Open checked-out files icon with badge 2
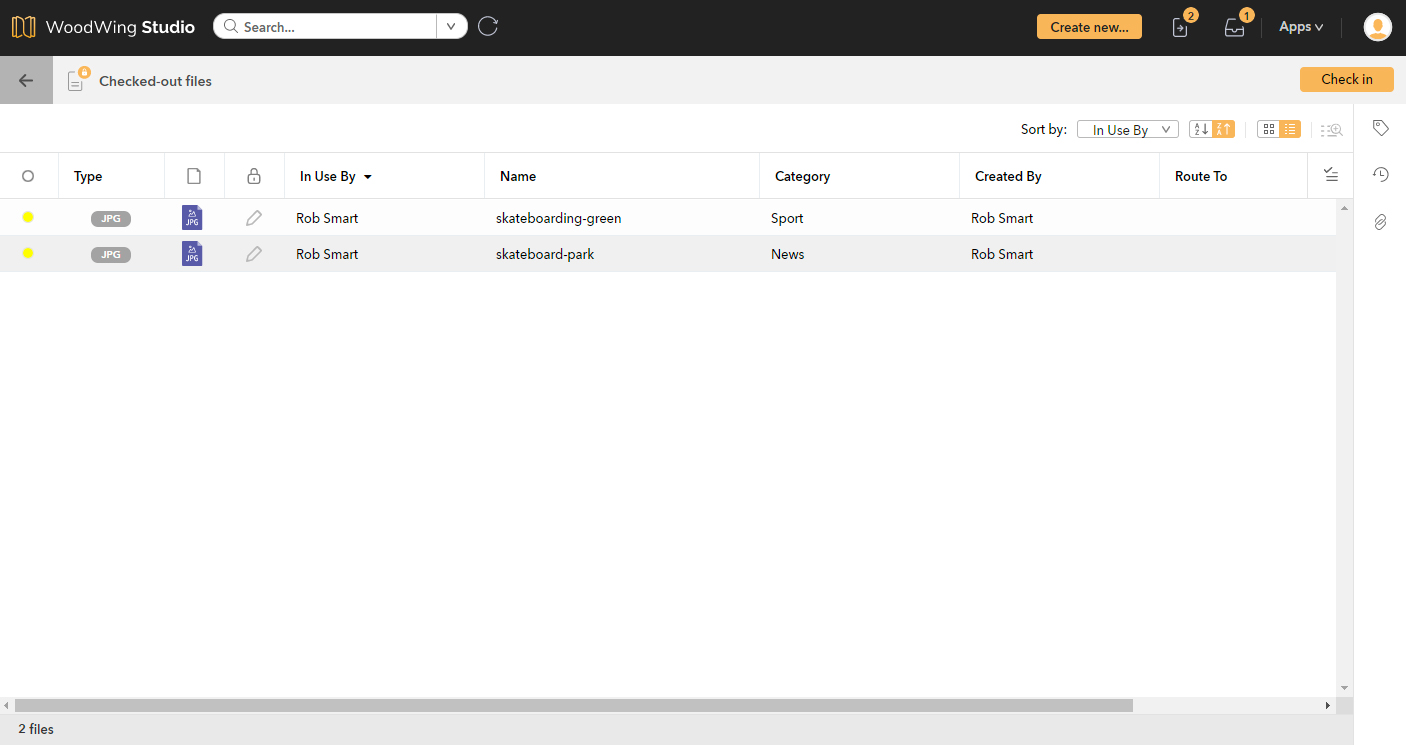1406x745 pixels. pyautogui.click(x=1181, y=26)
